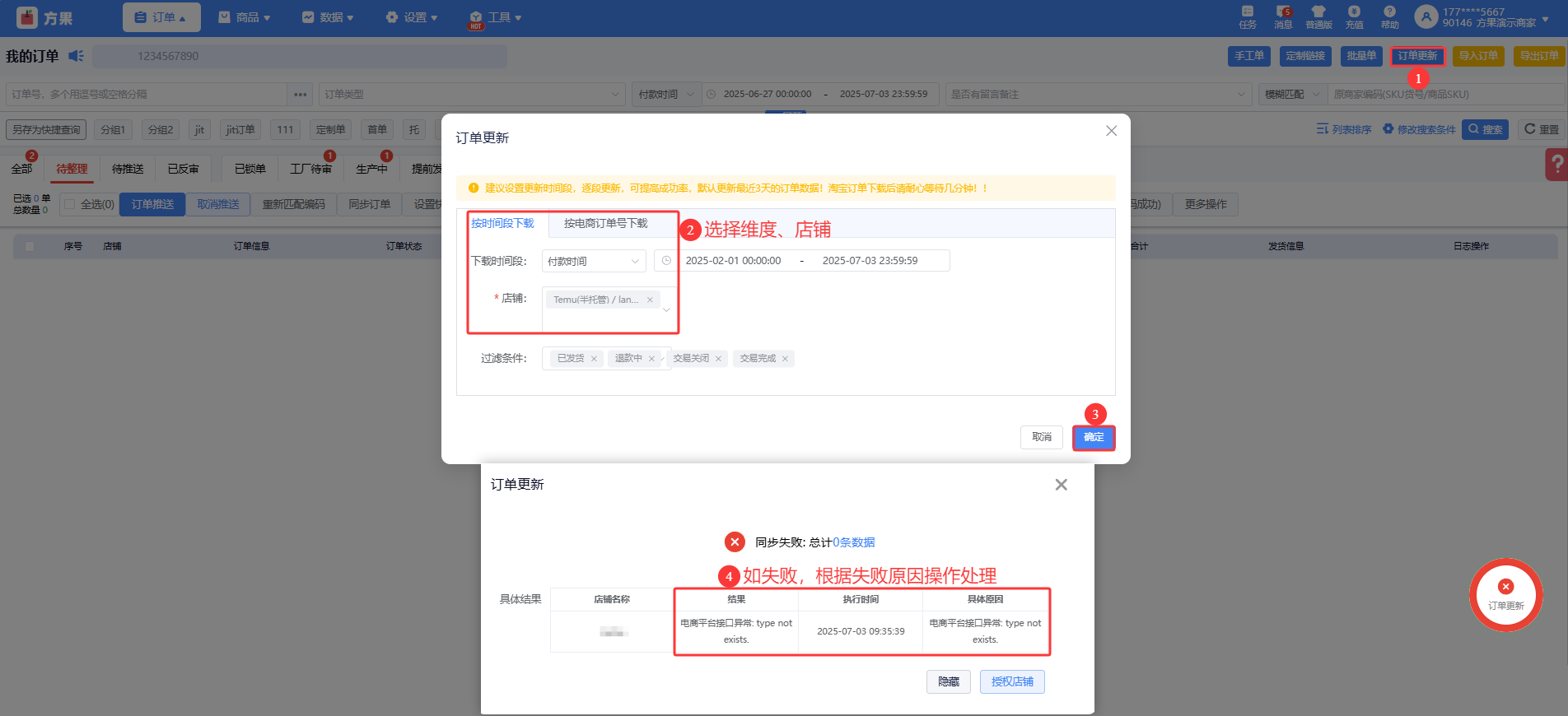Image resolution: width=1568 pixels, height=716 pixels.
Task: Click 修改搜索条件 gear link
Action: click(1419, 129)
